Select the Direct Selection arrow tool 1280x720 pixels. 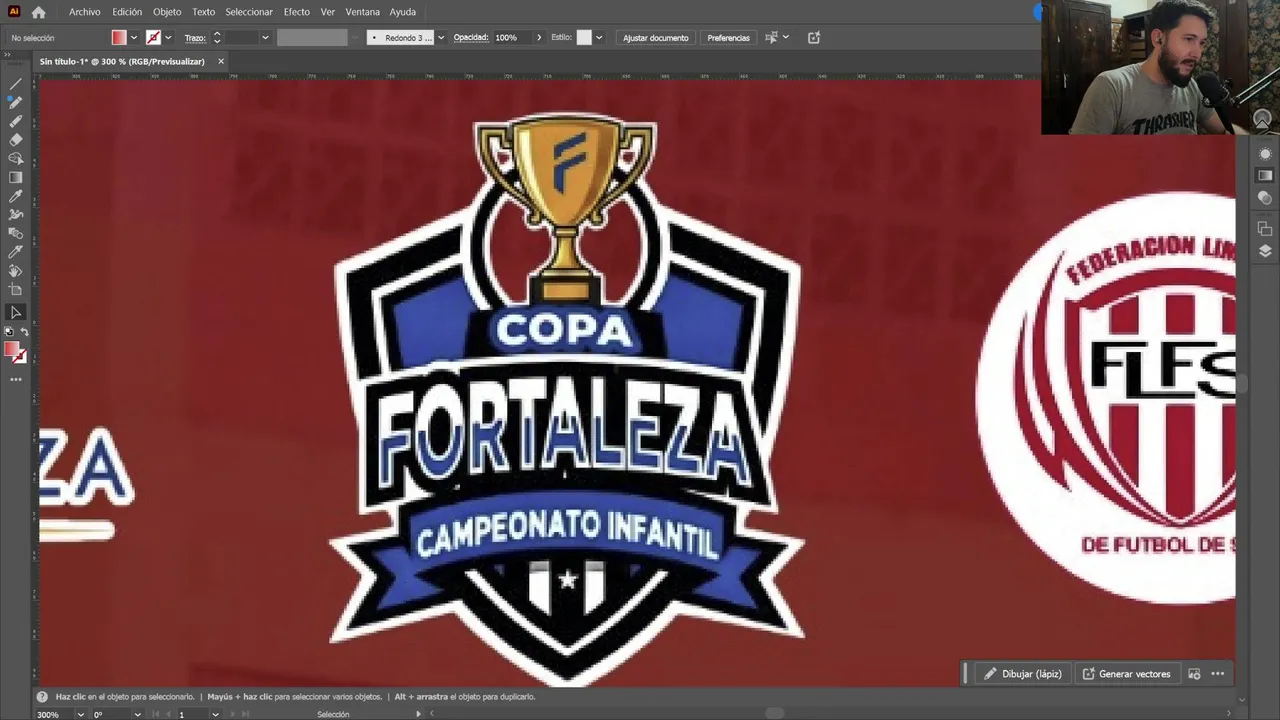pos(15,312)
